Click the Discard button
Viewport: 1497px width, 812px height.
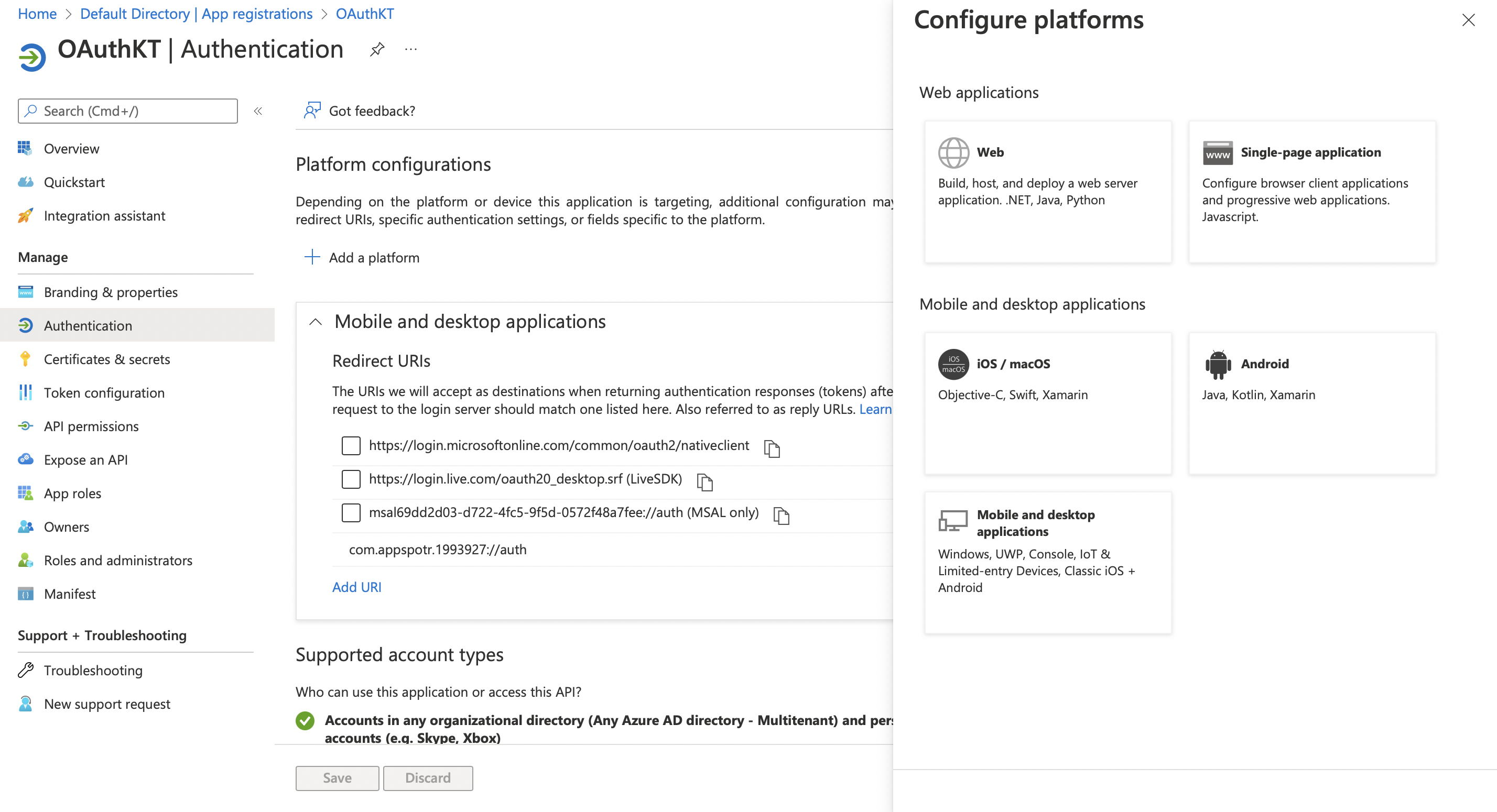(x=428, y=779)
